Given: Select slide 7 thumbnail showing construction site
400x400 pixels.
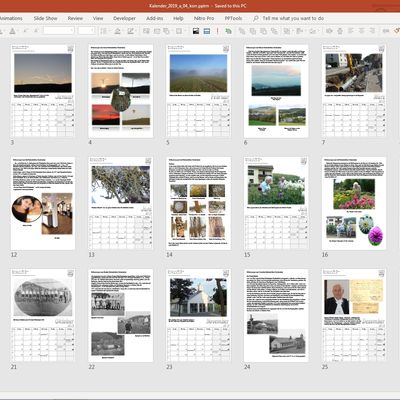Looking at the screenshot, I should (x=354, y=91).
